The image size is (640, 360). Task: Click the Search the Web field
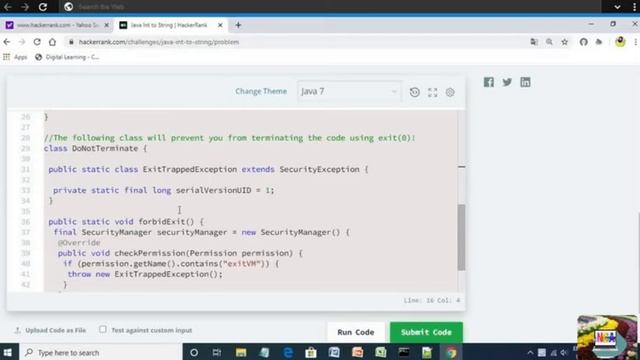(x=331, y=7)
